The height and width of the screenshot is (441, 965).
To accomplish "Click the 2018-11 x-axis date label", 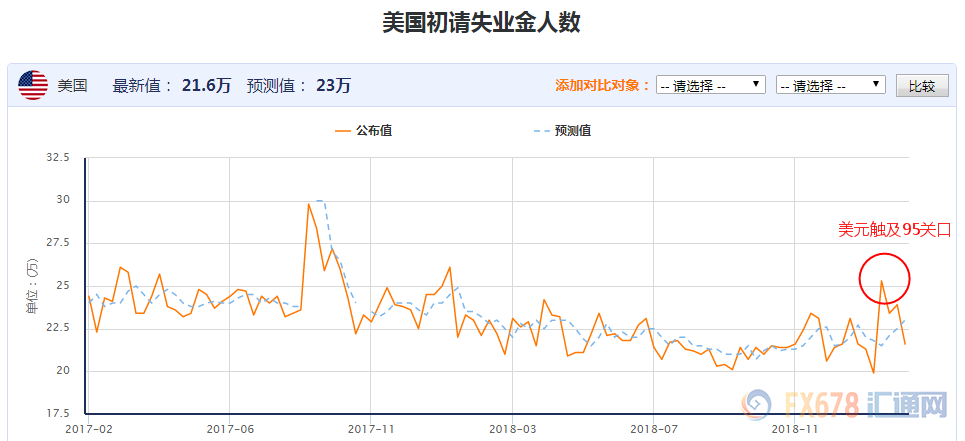I will pos(794,429).
